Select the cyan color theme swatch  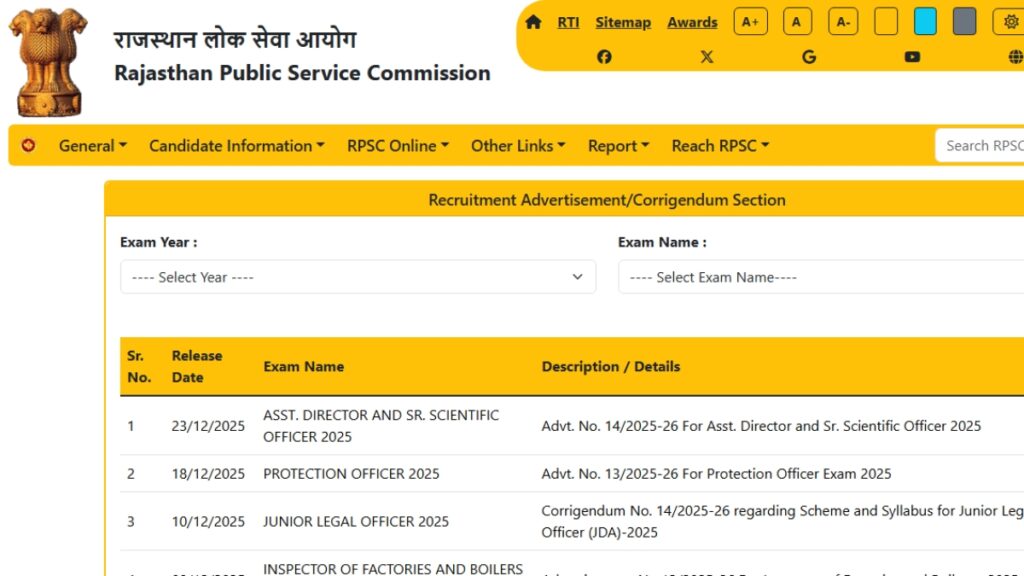(925, 22)
